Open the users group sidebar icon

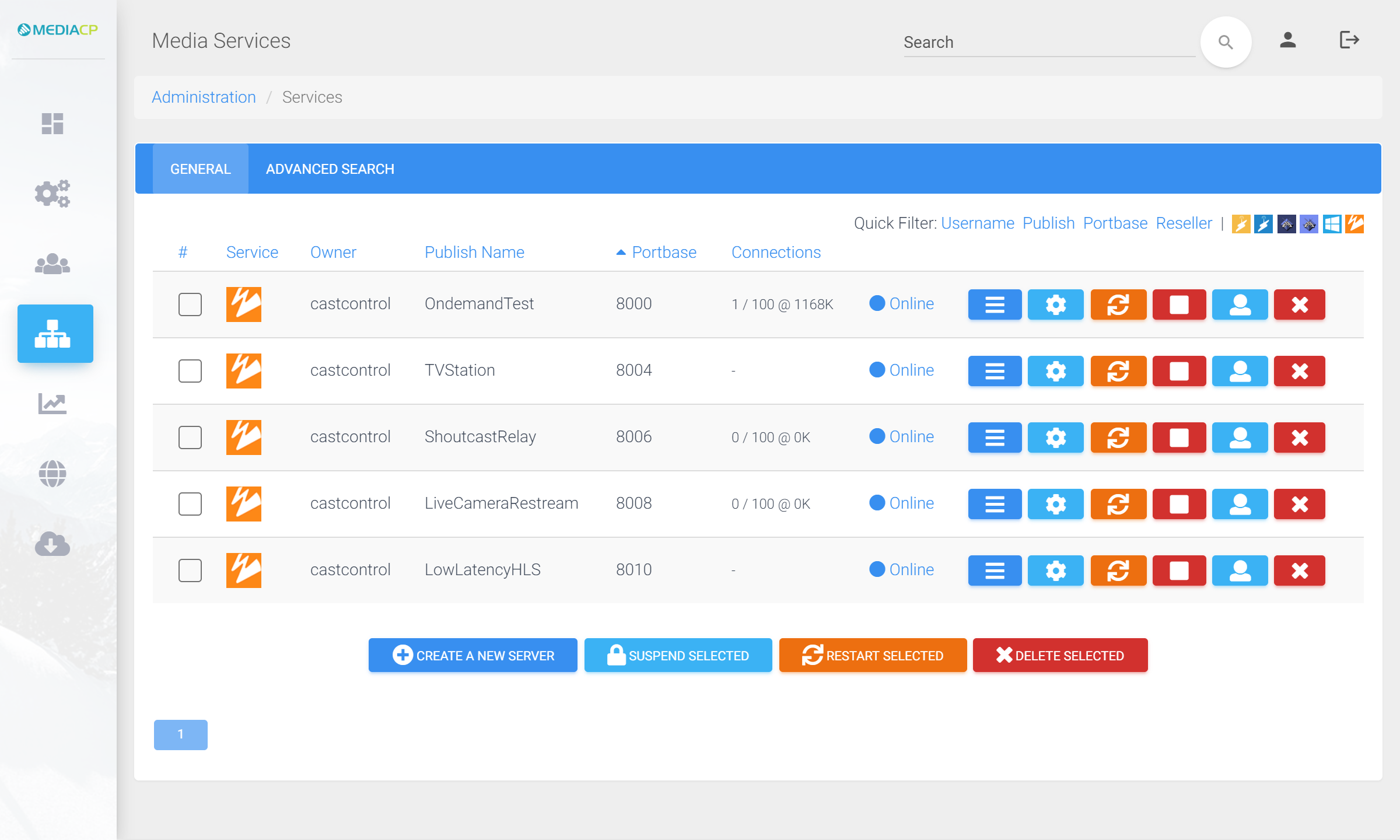point(52,264)
